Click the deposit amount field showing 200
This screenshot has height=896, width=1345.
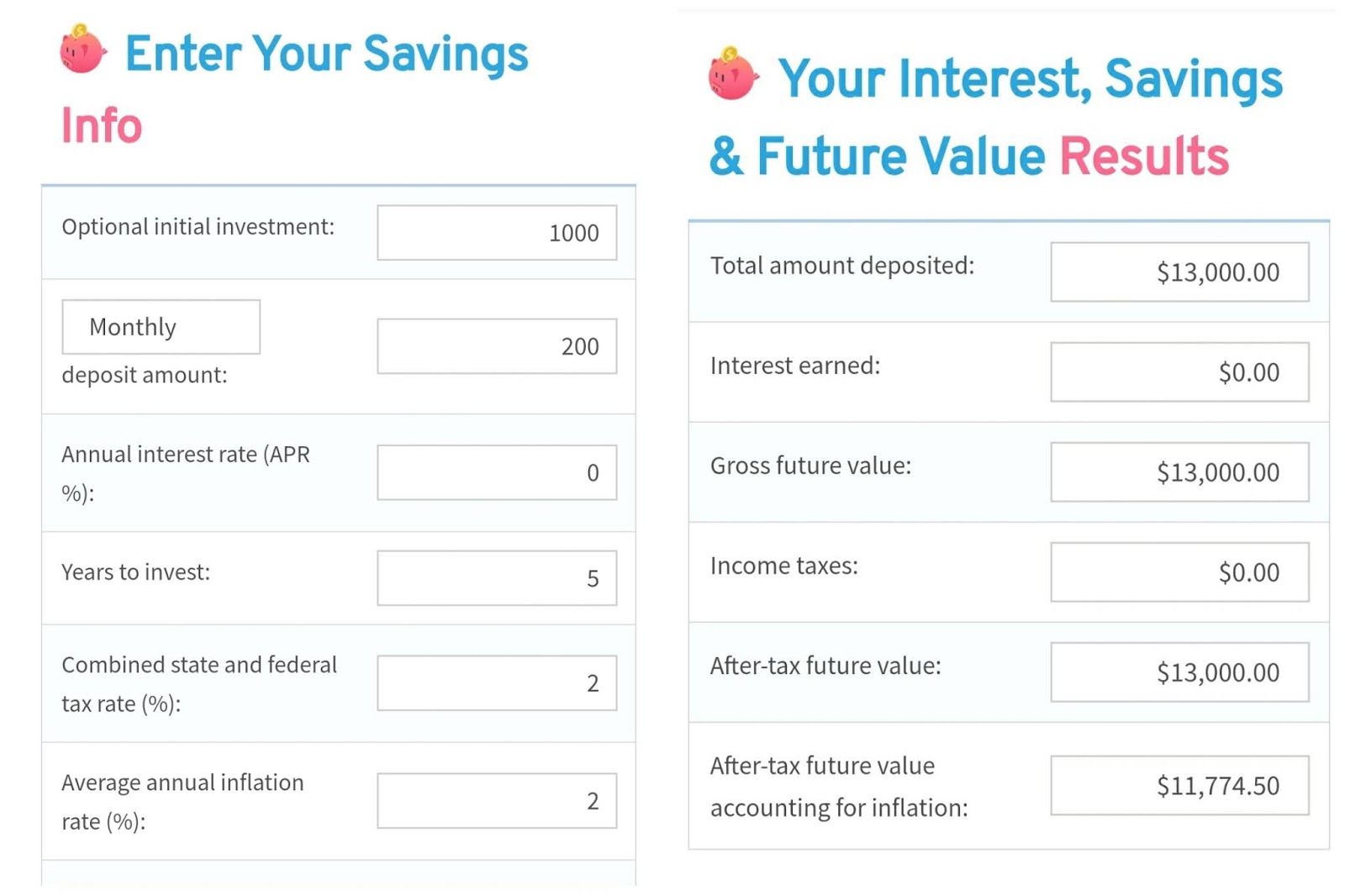496,346
